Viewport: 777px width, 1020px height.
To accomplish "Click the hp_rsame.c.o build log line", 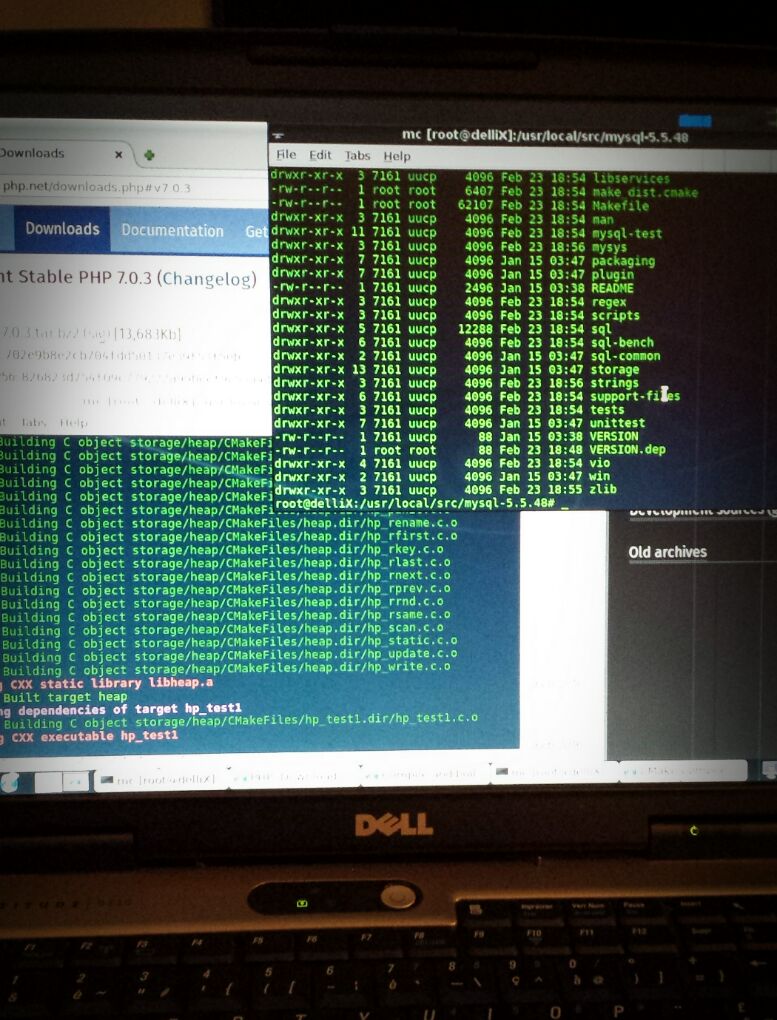I will click(x=225, y=615).
